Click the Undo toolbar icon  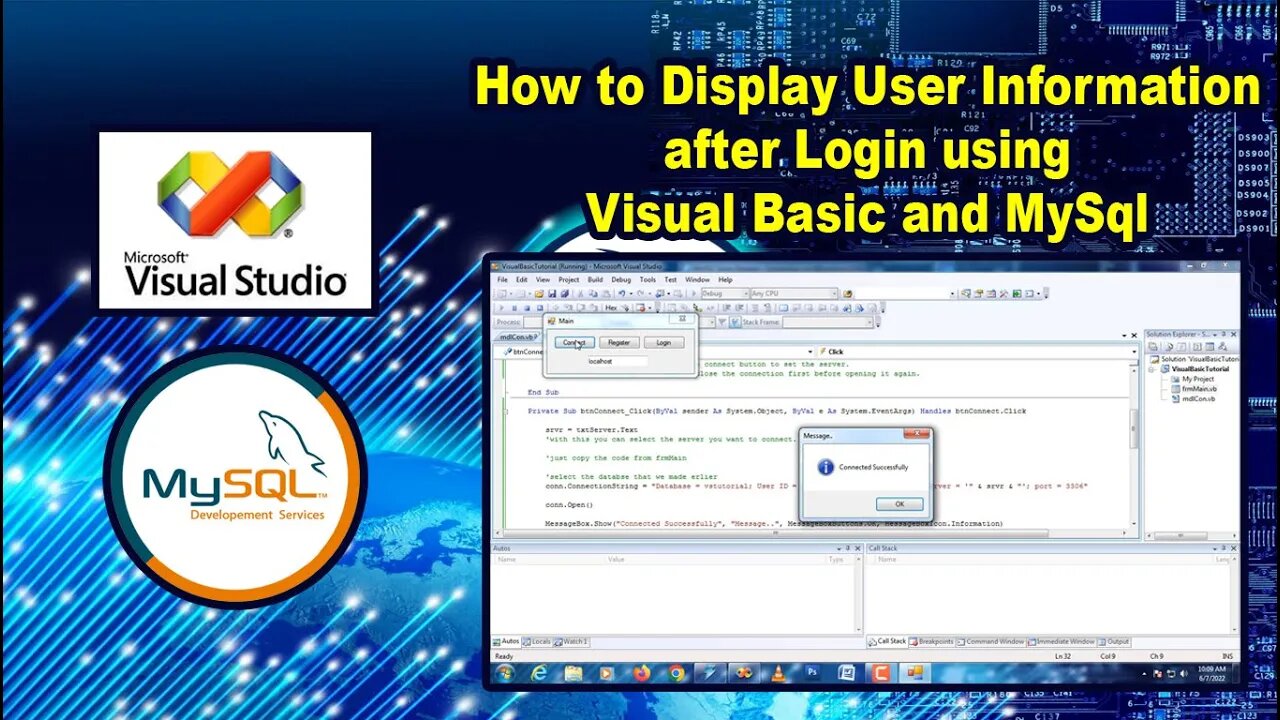point(622,294)
